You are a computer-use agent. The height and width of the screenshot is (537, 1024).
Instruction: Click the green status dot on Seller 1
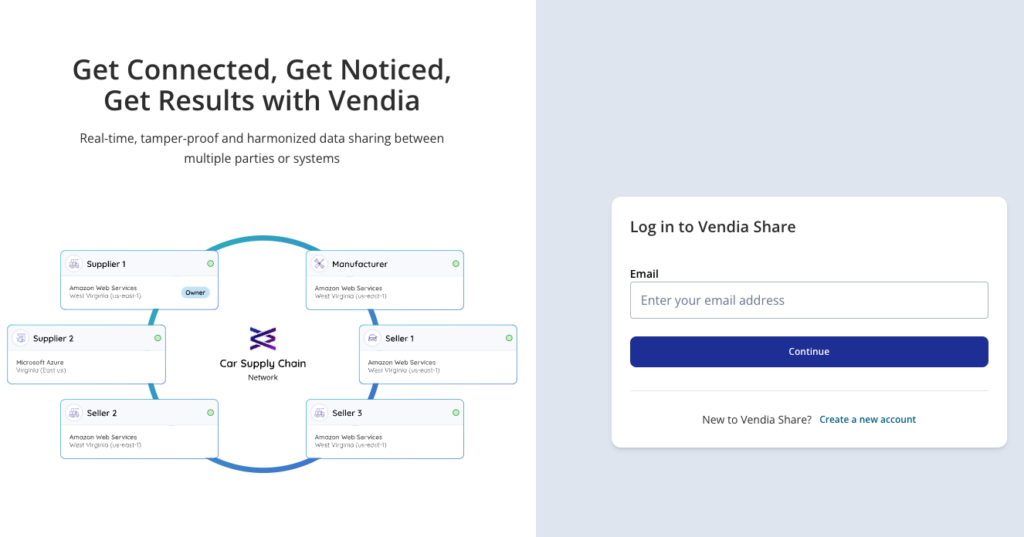pos(509,338)
